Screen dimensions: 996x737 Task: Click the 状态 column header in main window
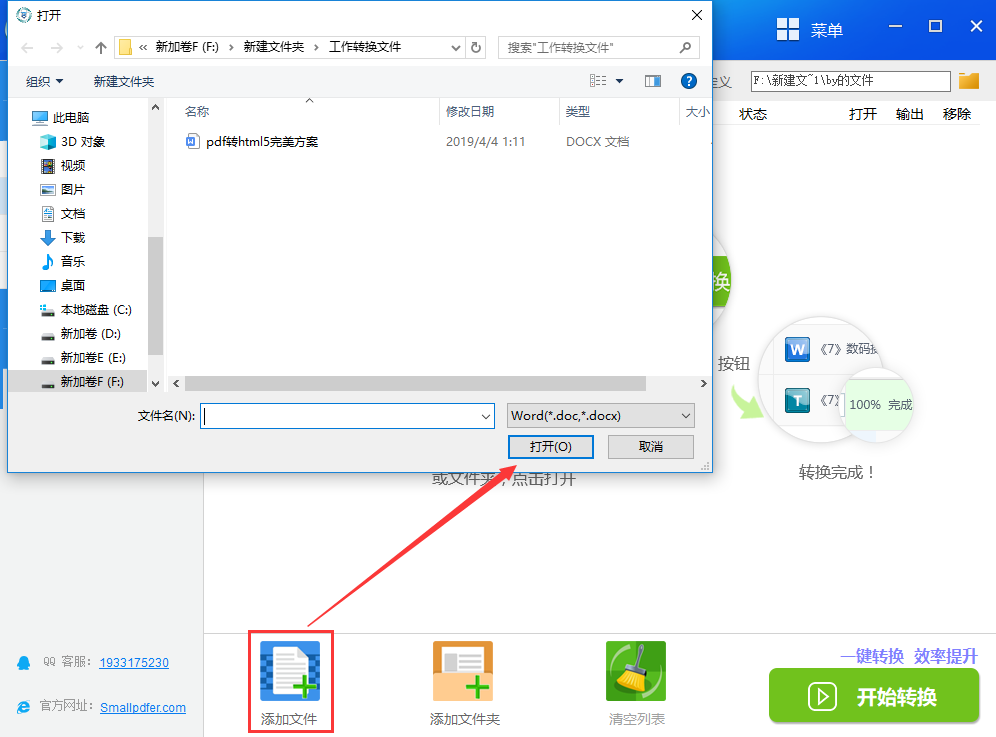753,114
